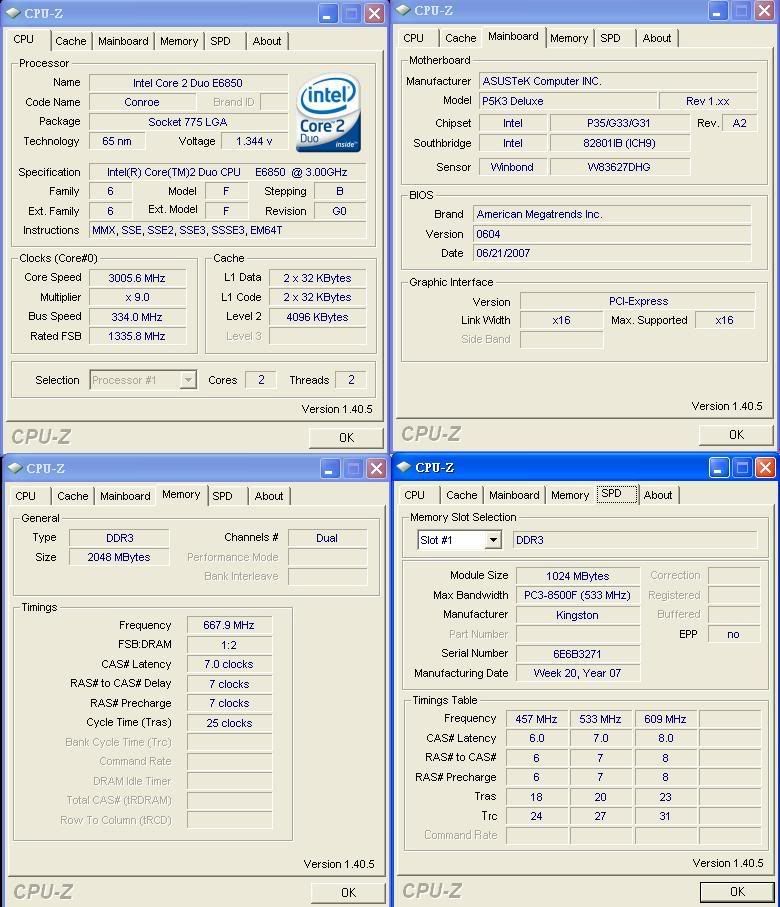Viewport: 780px width, 907px height.
Task: Click the Level 2 cache 4096 KBytes value
Action: 317,317
